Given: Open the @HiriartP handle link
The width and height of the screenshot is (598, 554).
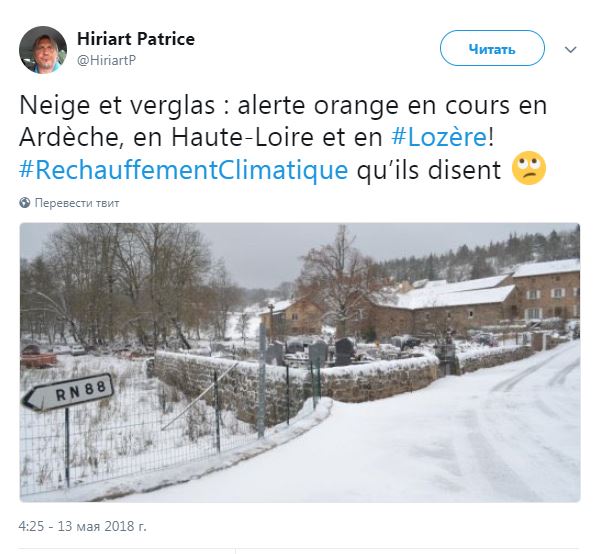Looking at the screenshot, I should (106, 60).
